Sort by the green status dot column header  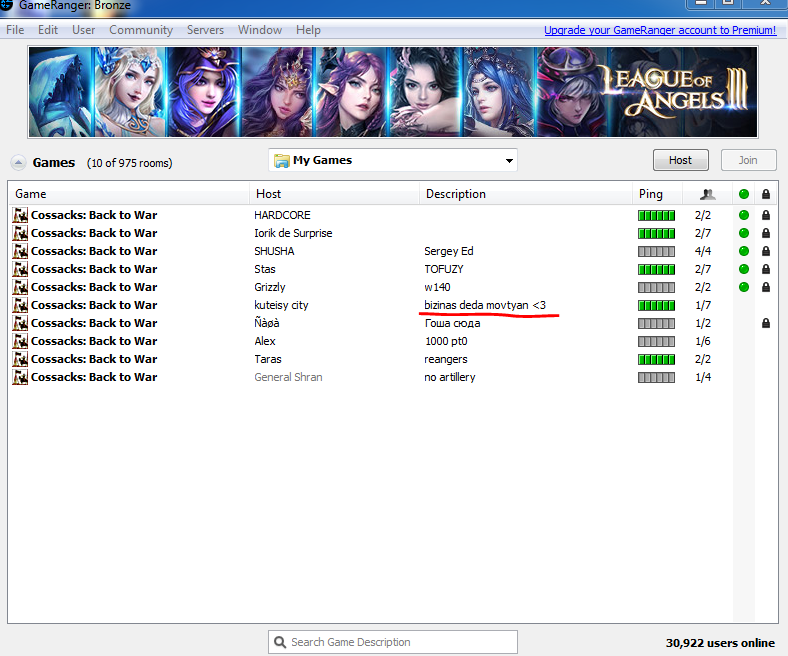point(744,194)
